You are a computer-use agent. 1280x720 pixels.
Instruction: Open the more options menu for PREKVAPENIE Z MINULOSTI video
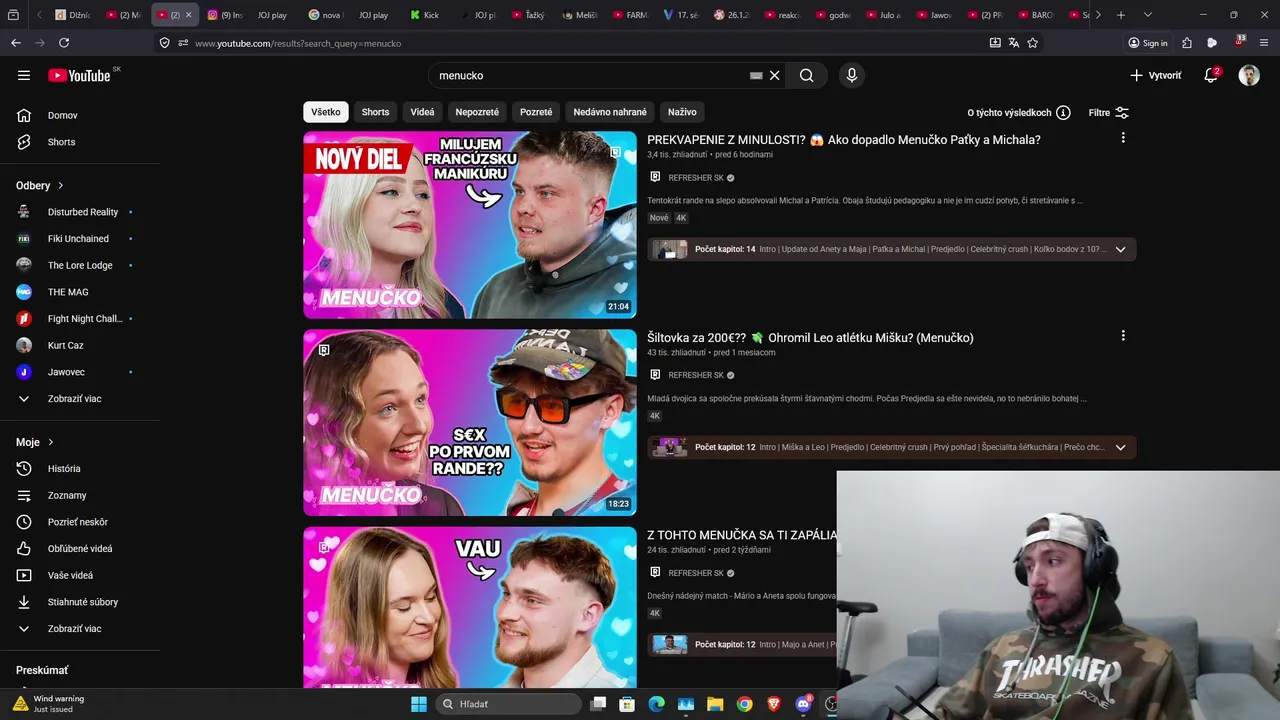click(x=1123, y=138)
